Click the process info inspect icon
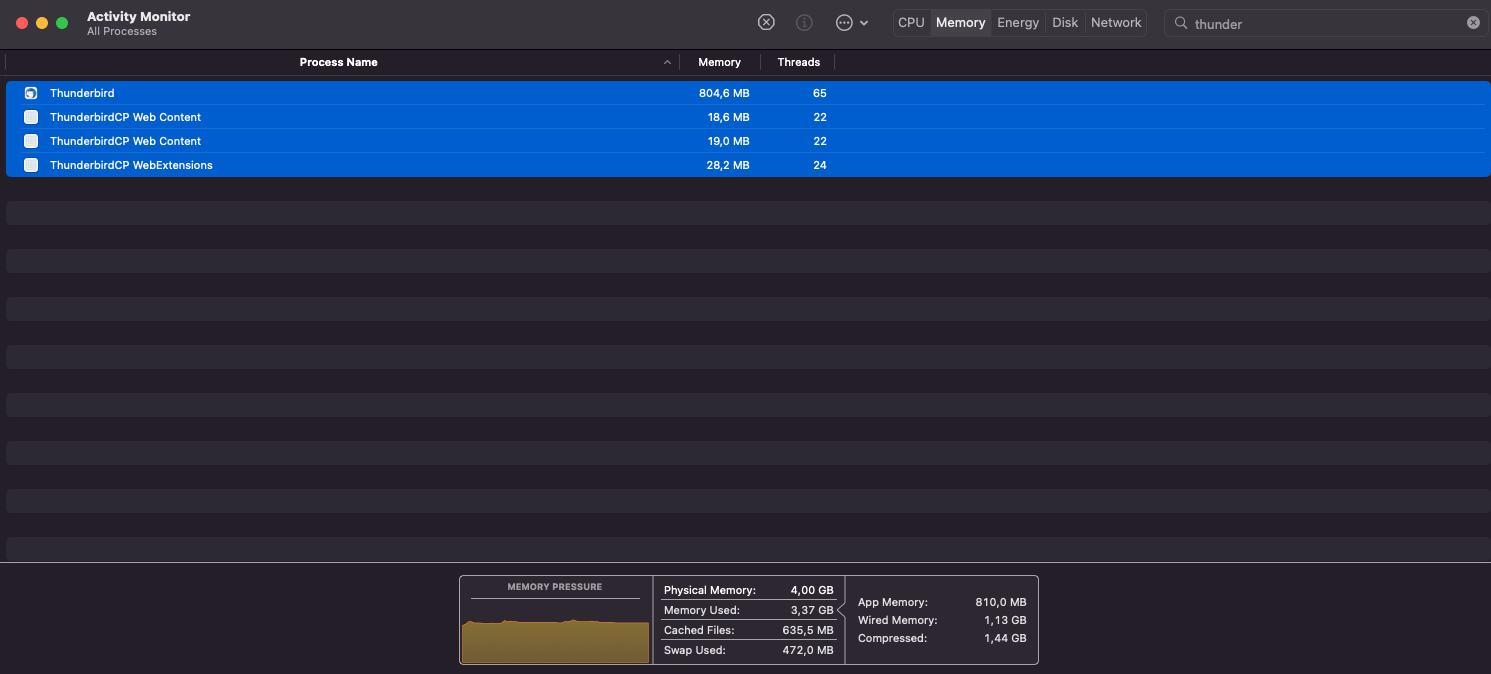The height and width of the screenshot is (674, 1491). [x=804, y=23]
